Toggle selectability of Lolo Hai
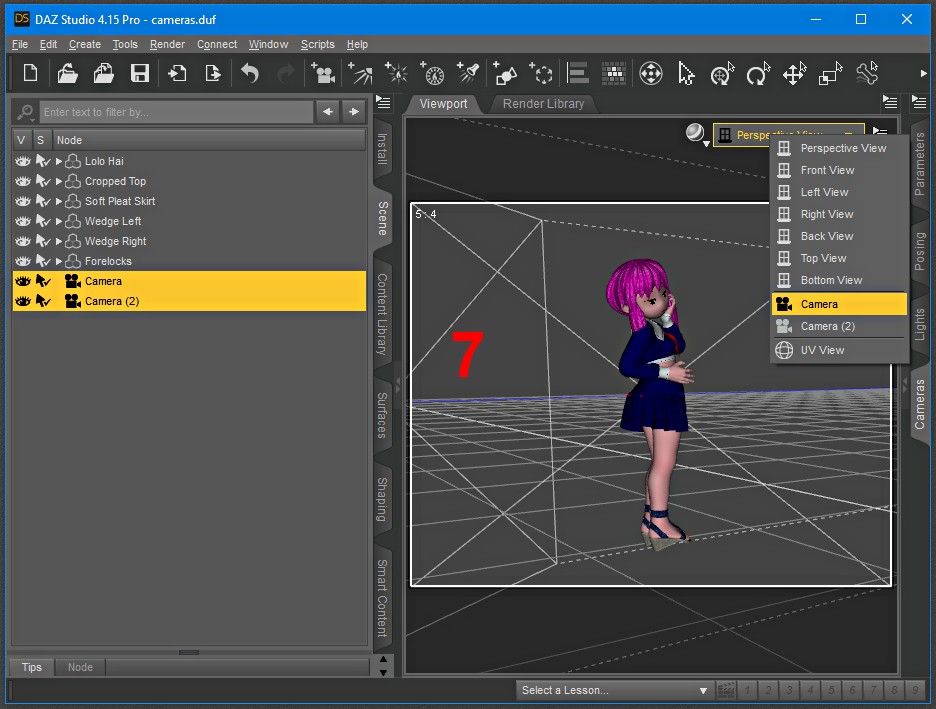The width and height of the screenshot is (936, 709). (x=43, y=161)
